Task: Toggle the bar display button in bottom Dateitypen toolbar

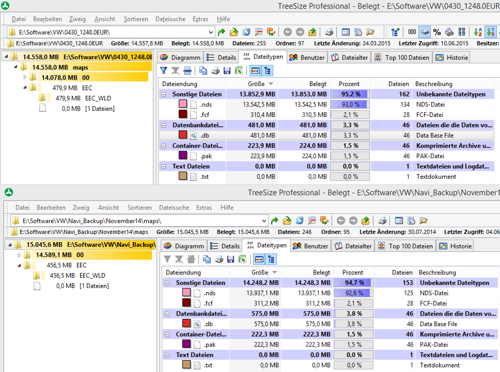Action: 259,259
